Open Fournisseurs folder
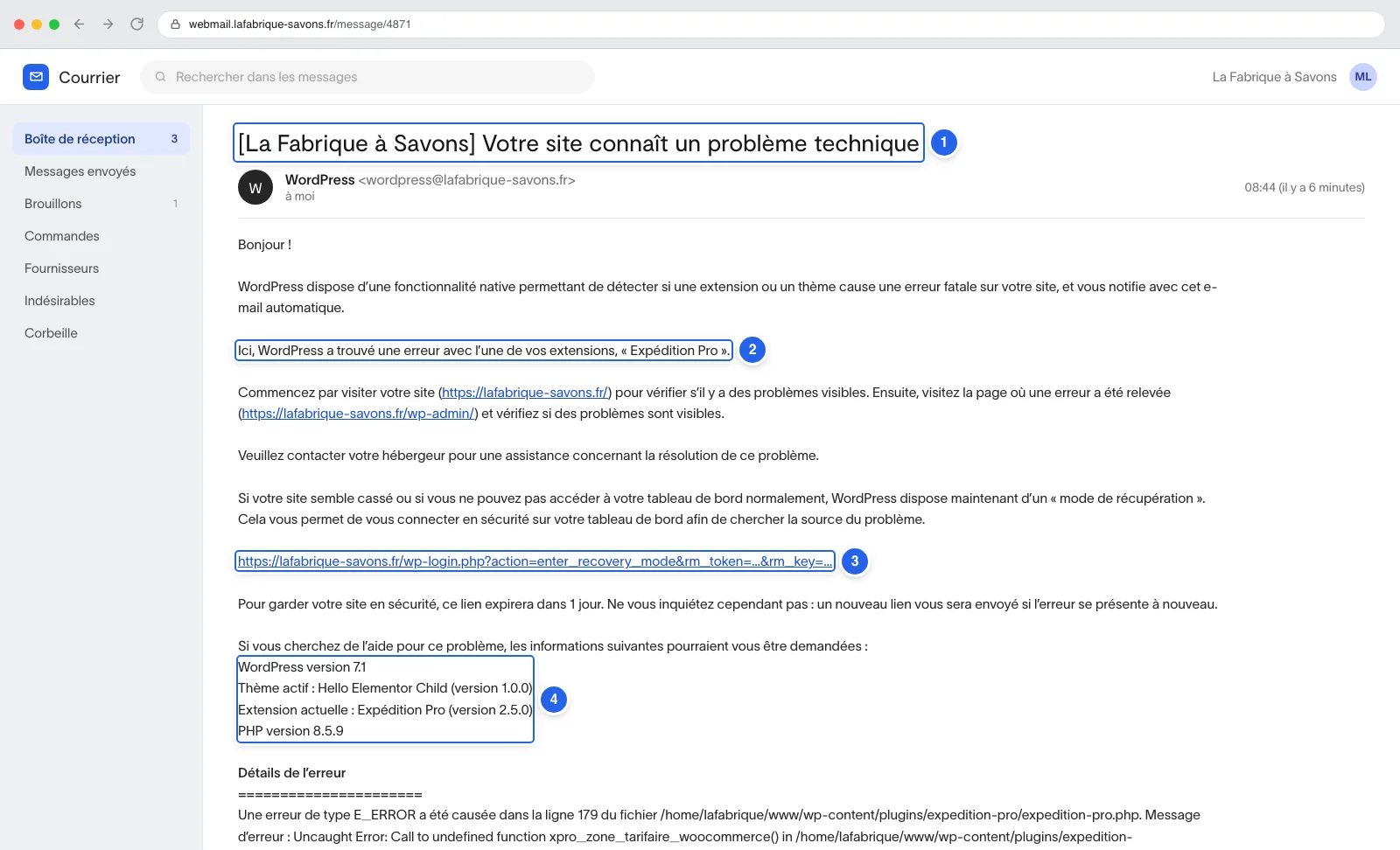 point(101,268)
